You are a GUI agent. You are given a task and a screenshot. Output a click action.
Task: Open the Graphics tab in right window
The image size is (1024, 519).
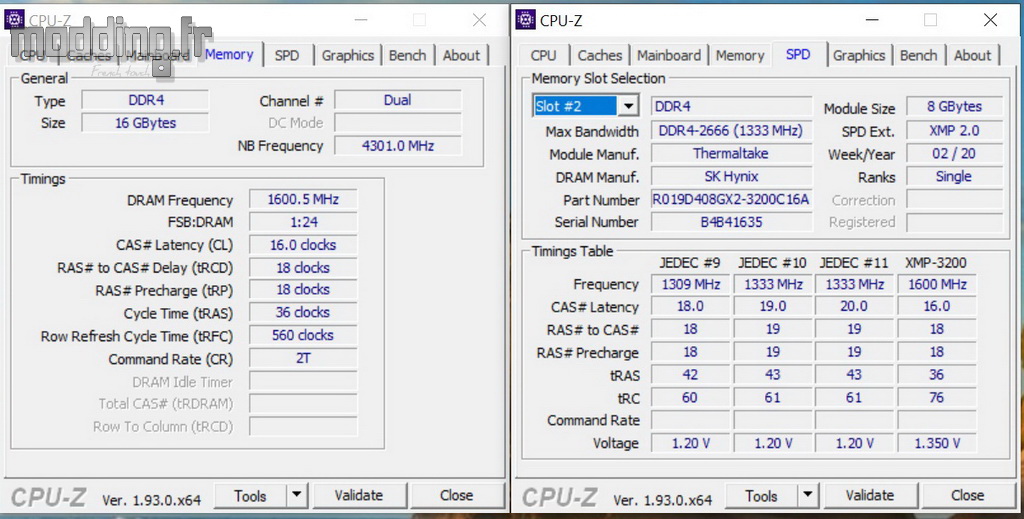click(859, 55)
